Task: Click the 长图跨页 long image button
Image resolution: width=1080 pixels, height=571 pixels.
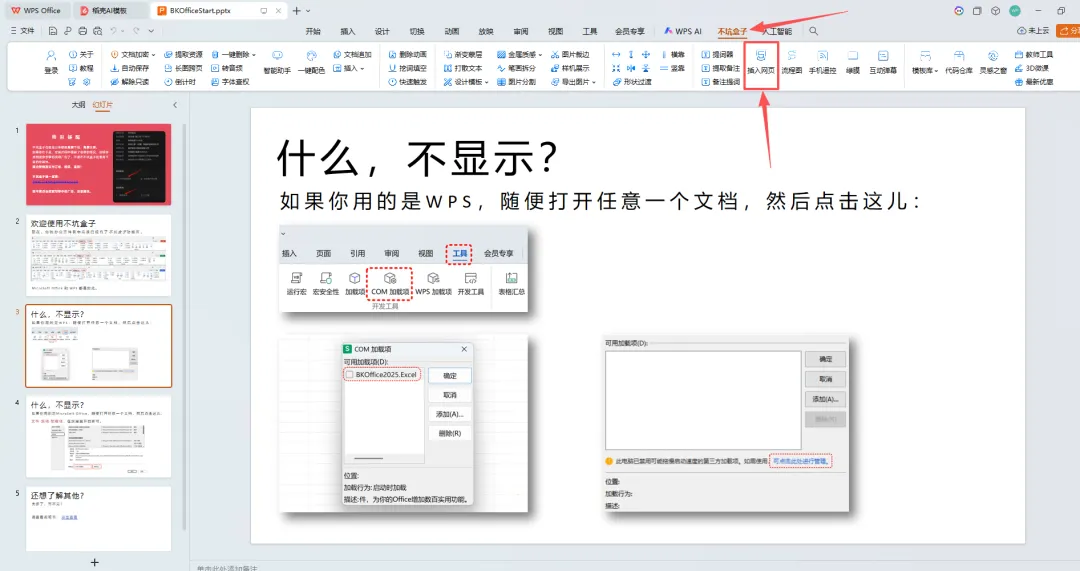Action: pos(183,68)
